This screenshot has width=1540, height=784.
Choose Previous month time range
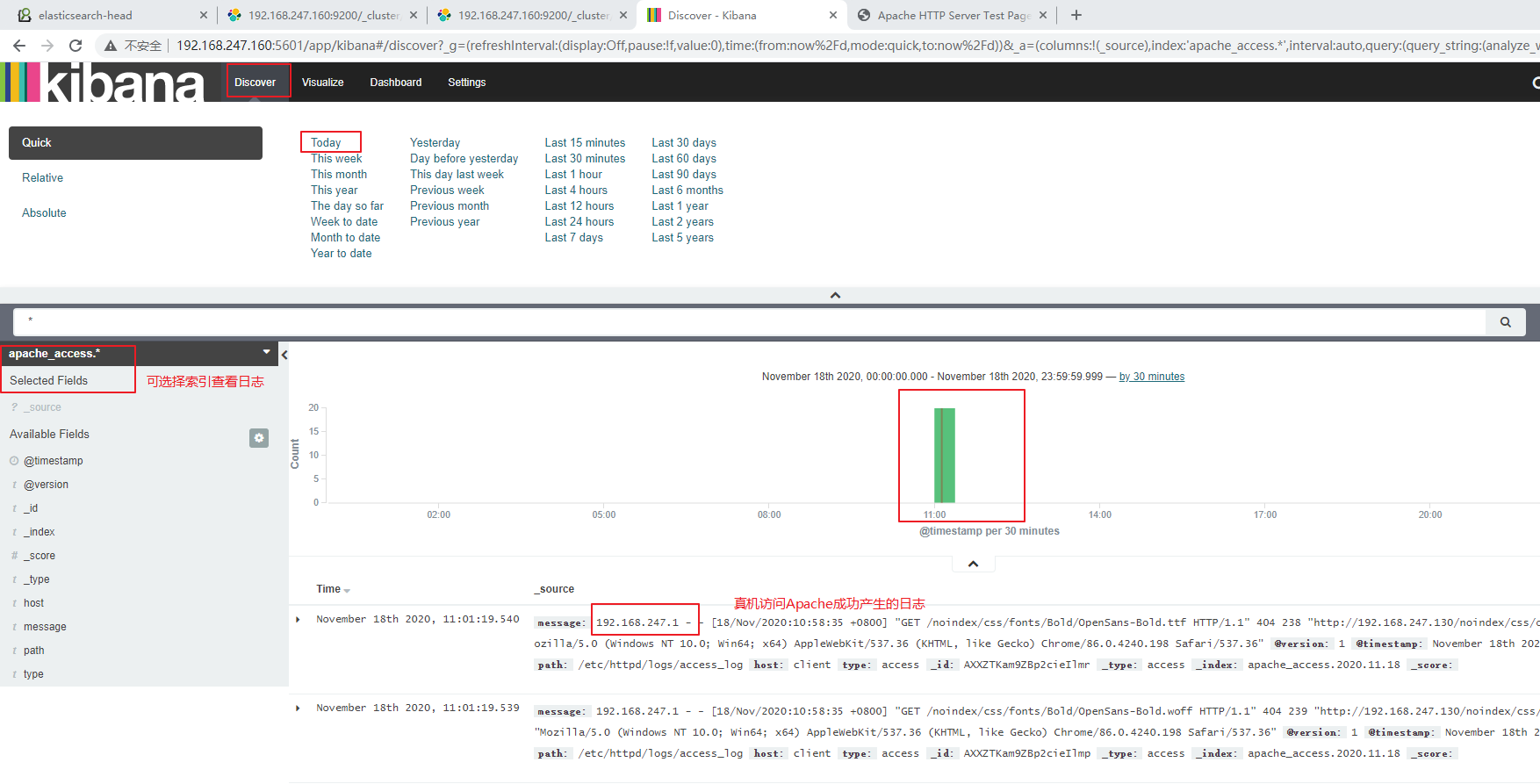[450, 206]
